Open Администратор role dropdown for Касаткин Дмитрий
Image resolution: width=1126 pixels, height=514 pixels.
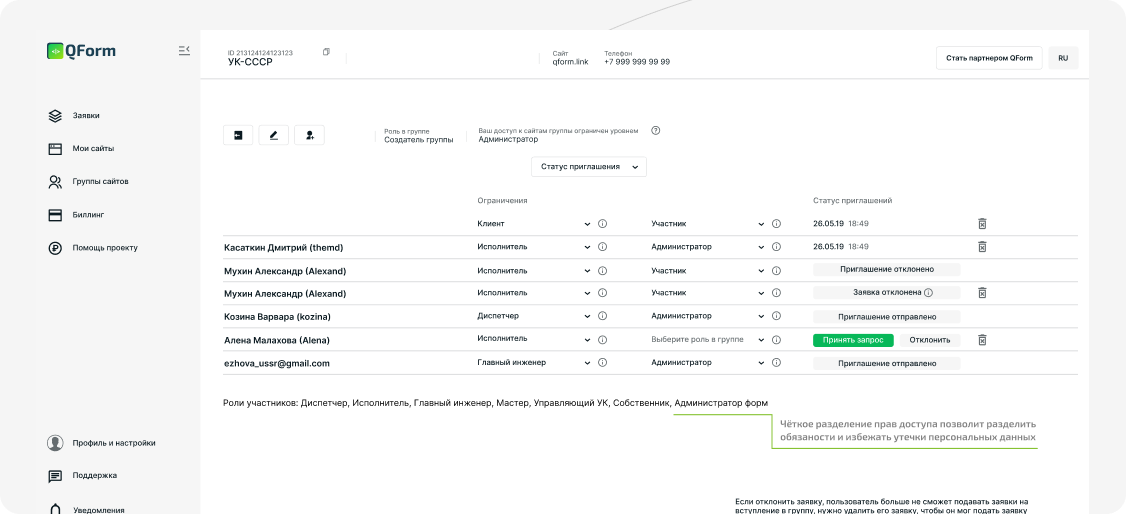tap(708, 247)
